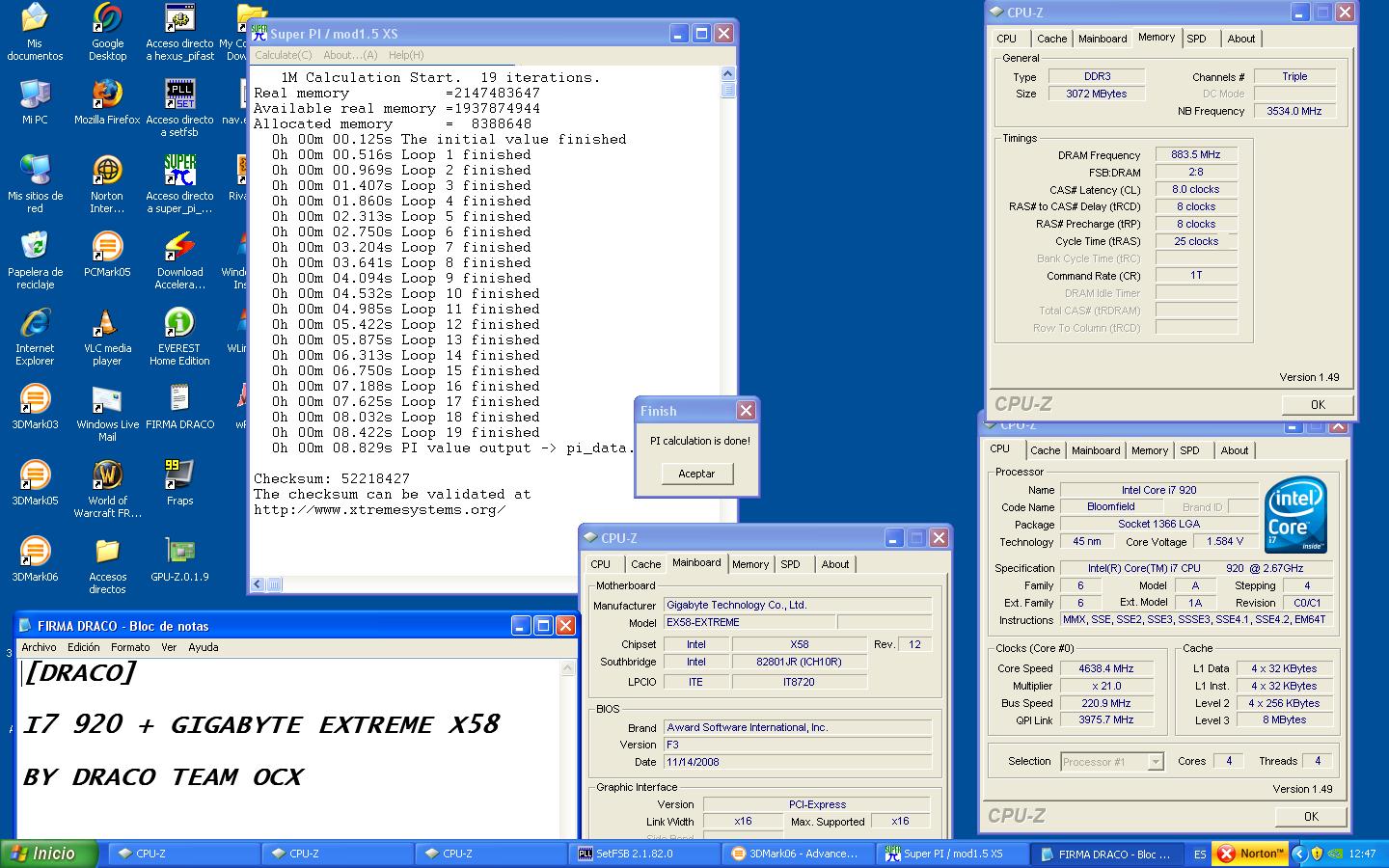1389x868 pixels.
Task: Open the Google Desktop shortcut
Action: tap(107, 32)
